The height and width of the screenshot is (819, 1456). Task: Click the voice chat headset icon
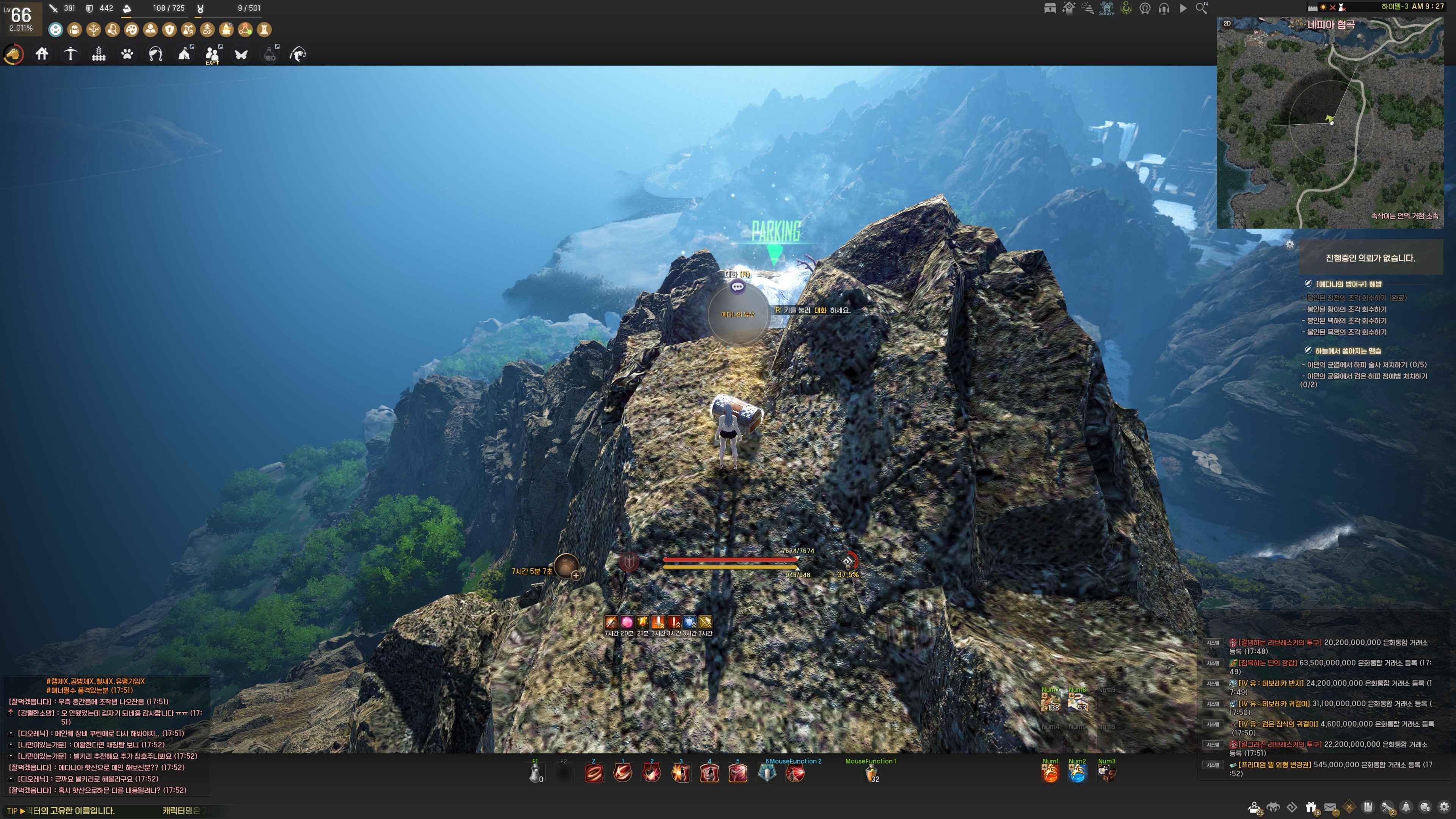click(x=1164, y=8)
